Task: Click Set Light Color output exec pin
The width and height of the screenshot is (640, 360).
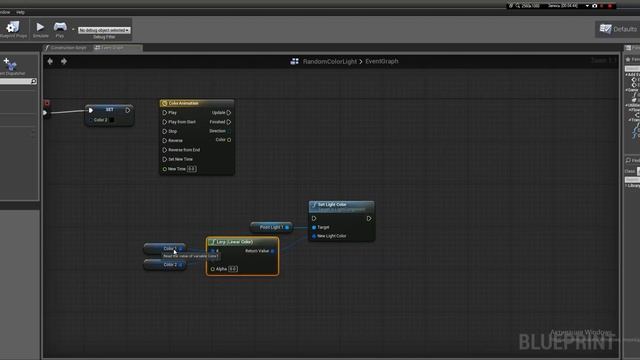Action: pos(369,218)
